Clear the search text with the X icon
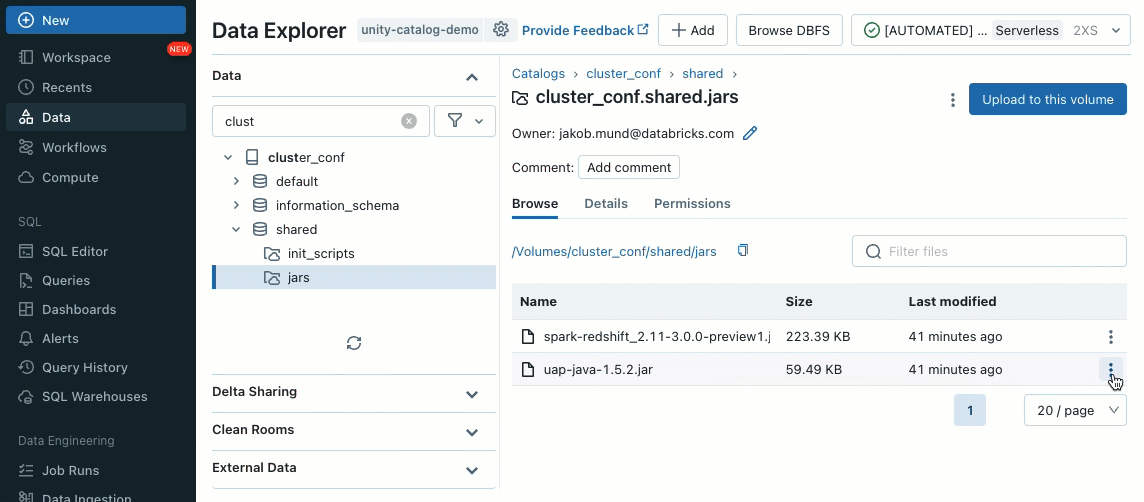Screen dimensions: 1144x502 tap(409, 121)
